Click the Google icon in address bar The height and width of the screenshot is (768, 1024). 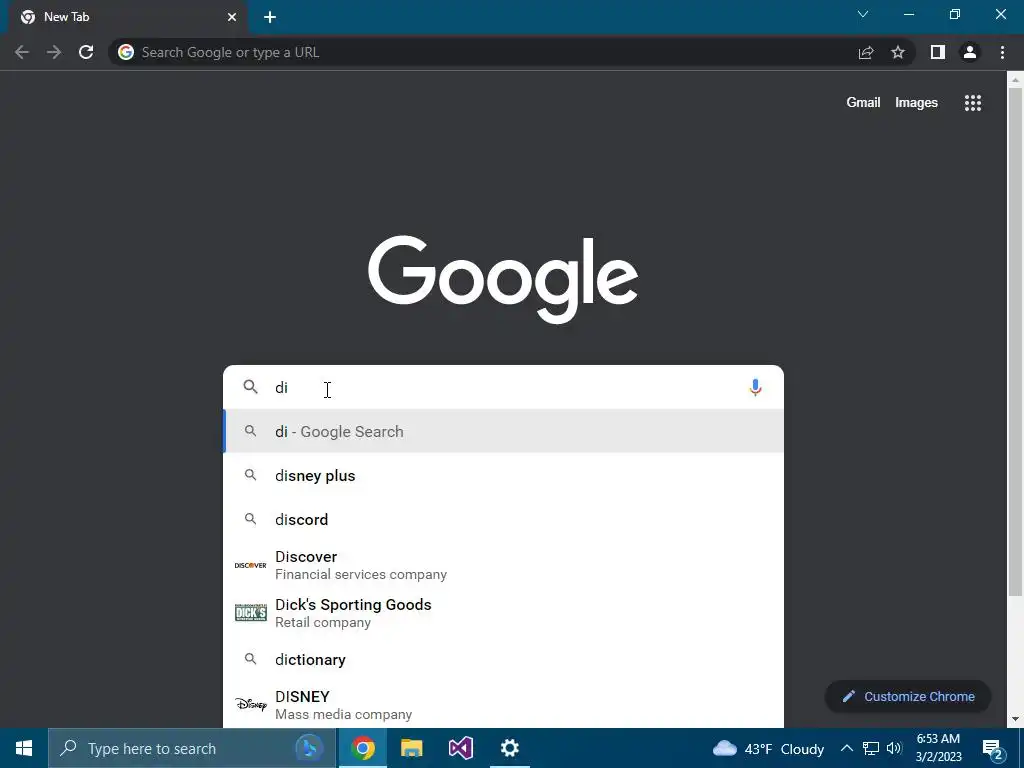click(126, 52)
